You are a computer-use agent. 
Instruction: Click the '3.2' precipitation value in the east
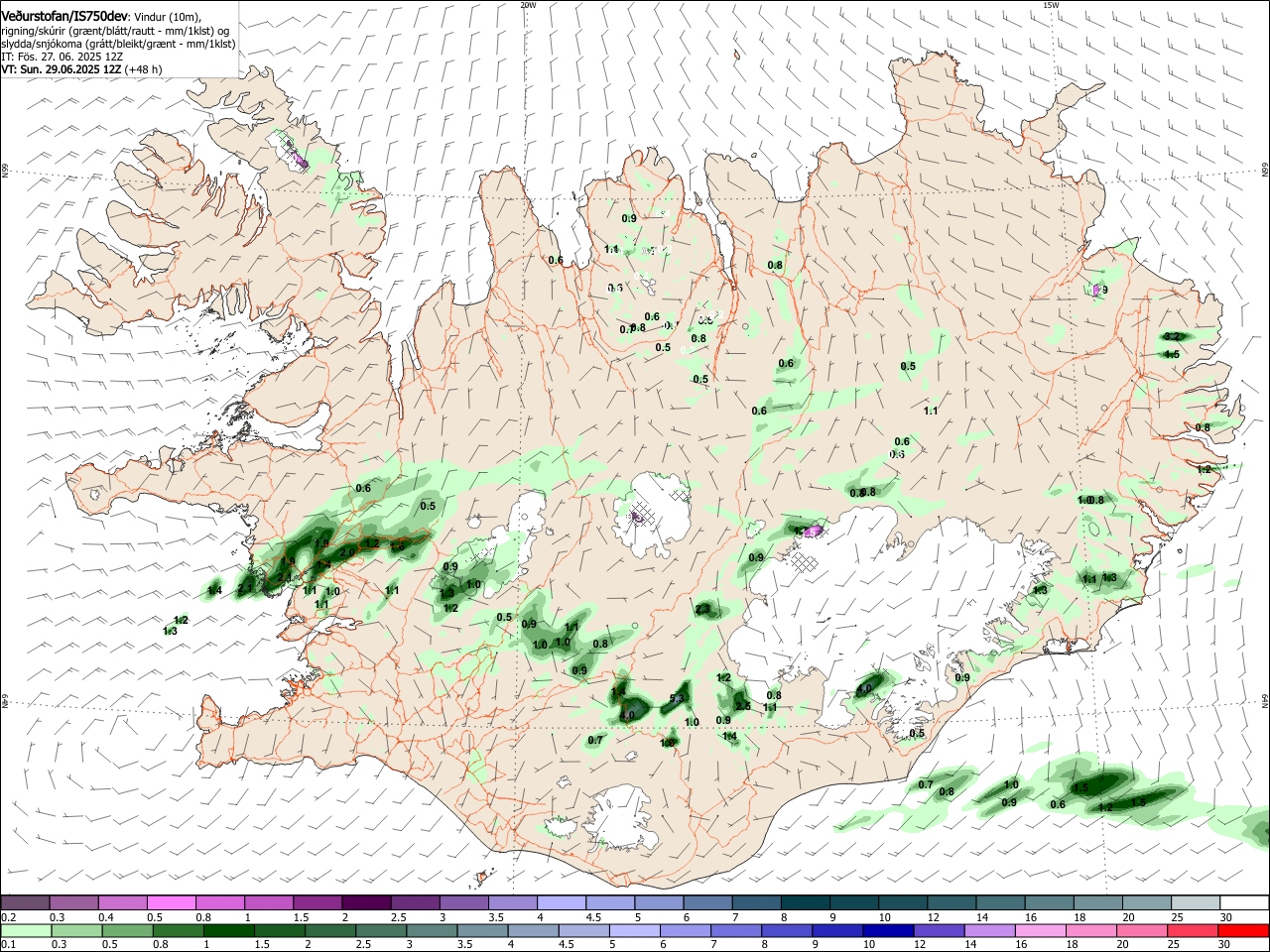point(1171,338)
